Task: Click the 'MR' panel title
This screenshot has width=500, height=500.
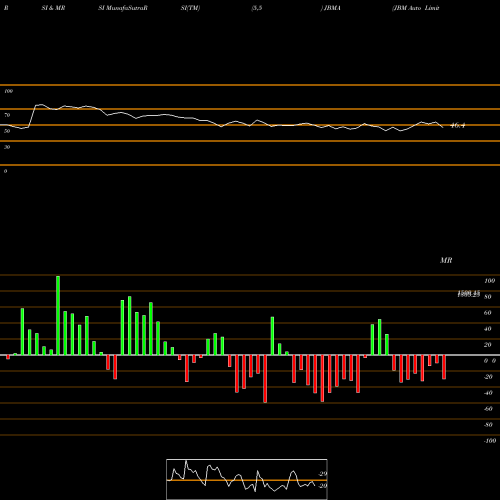Action: [446, 260]
